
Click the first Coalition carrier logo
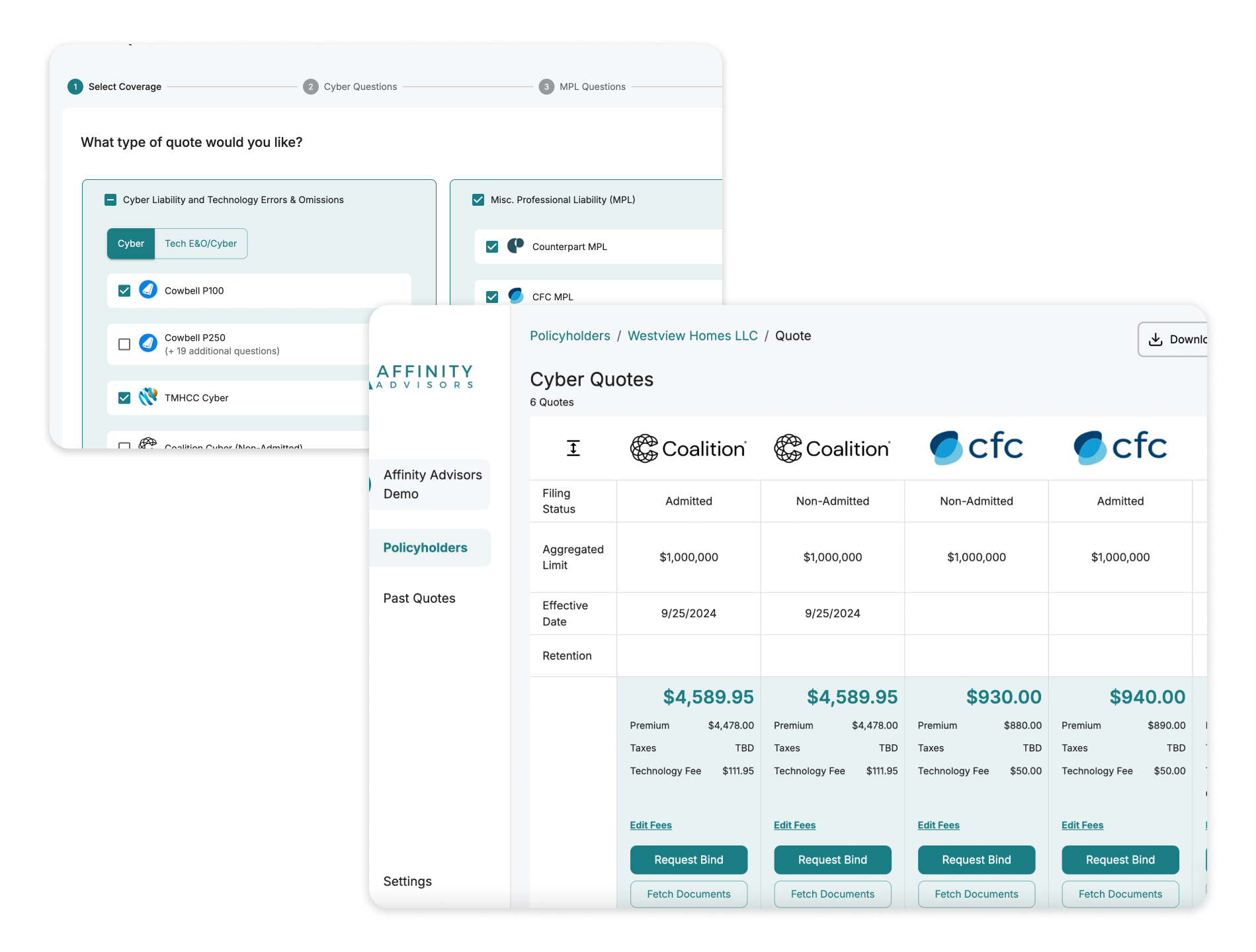click(688, 449)
